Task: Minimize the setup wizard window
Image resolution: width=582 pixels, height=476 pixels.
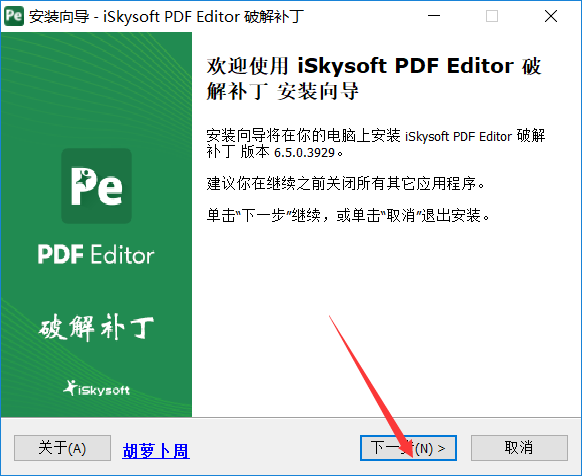Action: (434, 16)
